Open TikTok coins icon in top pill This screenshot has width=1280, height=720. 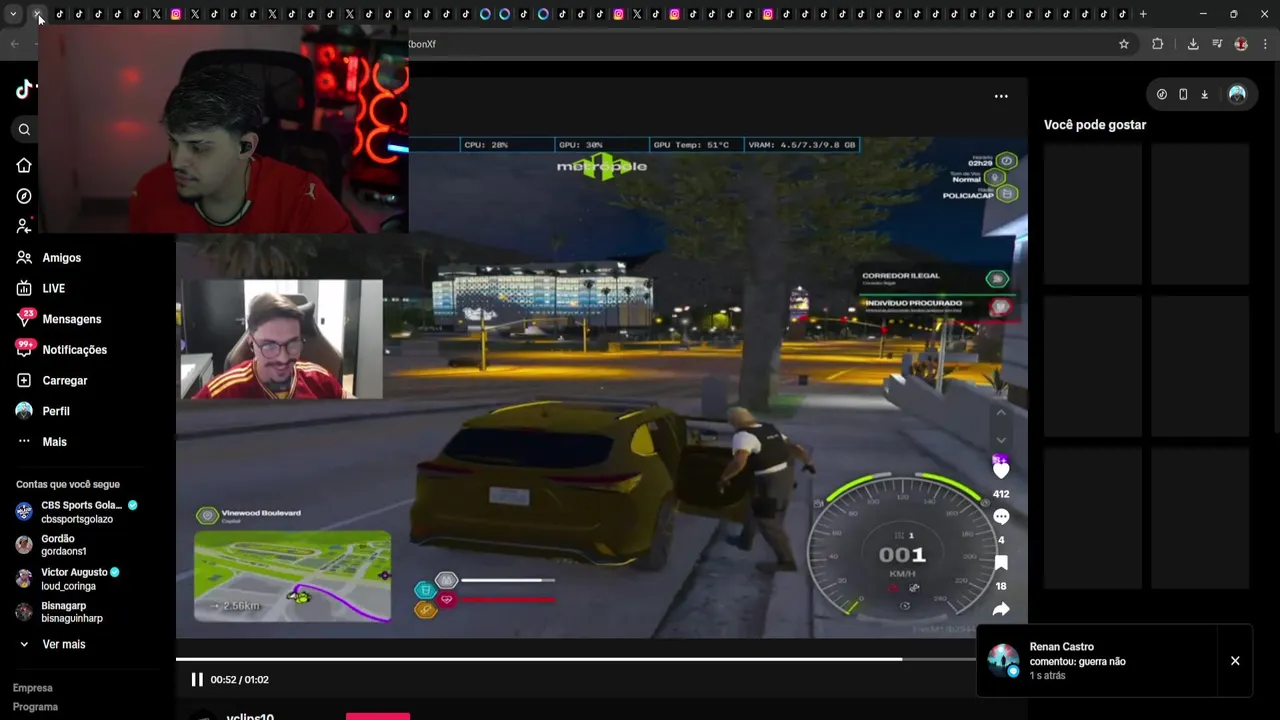1162,94
